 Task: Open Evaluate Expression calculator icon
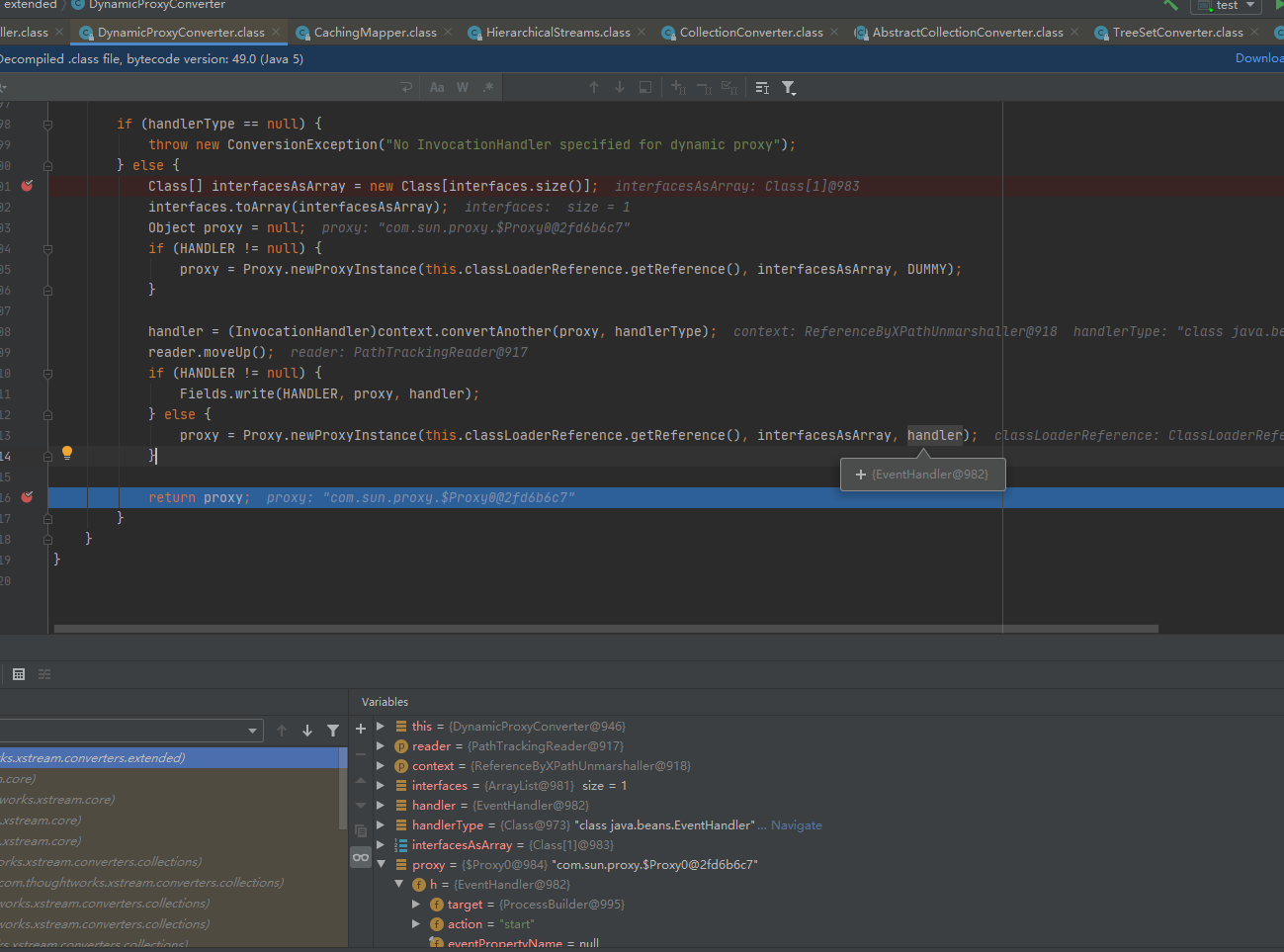coord(19,674)
